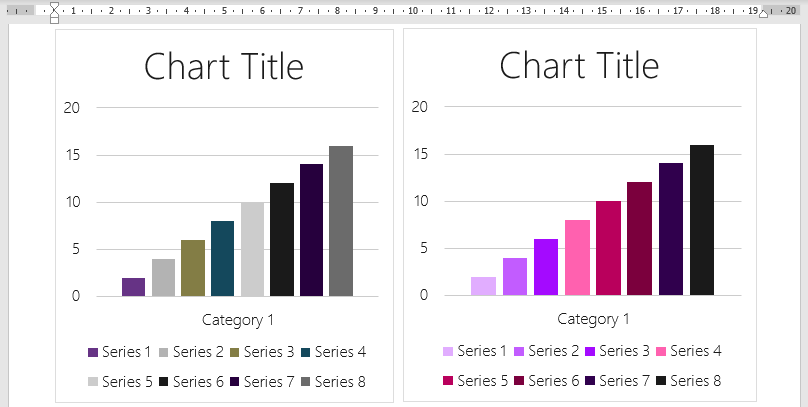Click the Series 5 legend label, right chart
Viewport: 808px width, 407px height.
[x=482, y=380]
